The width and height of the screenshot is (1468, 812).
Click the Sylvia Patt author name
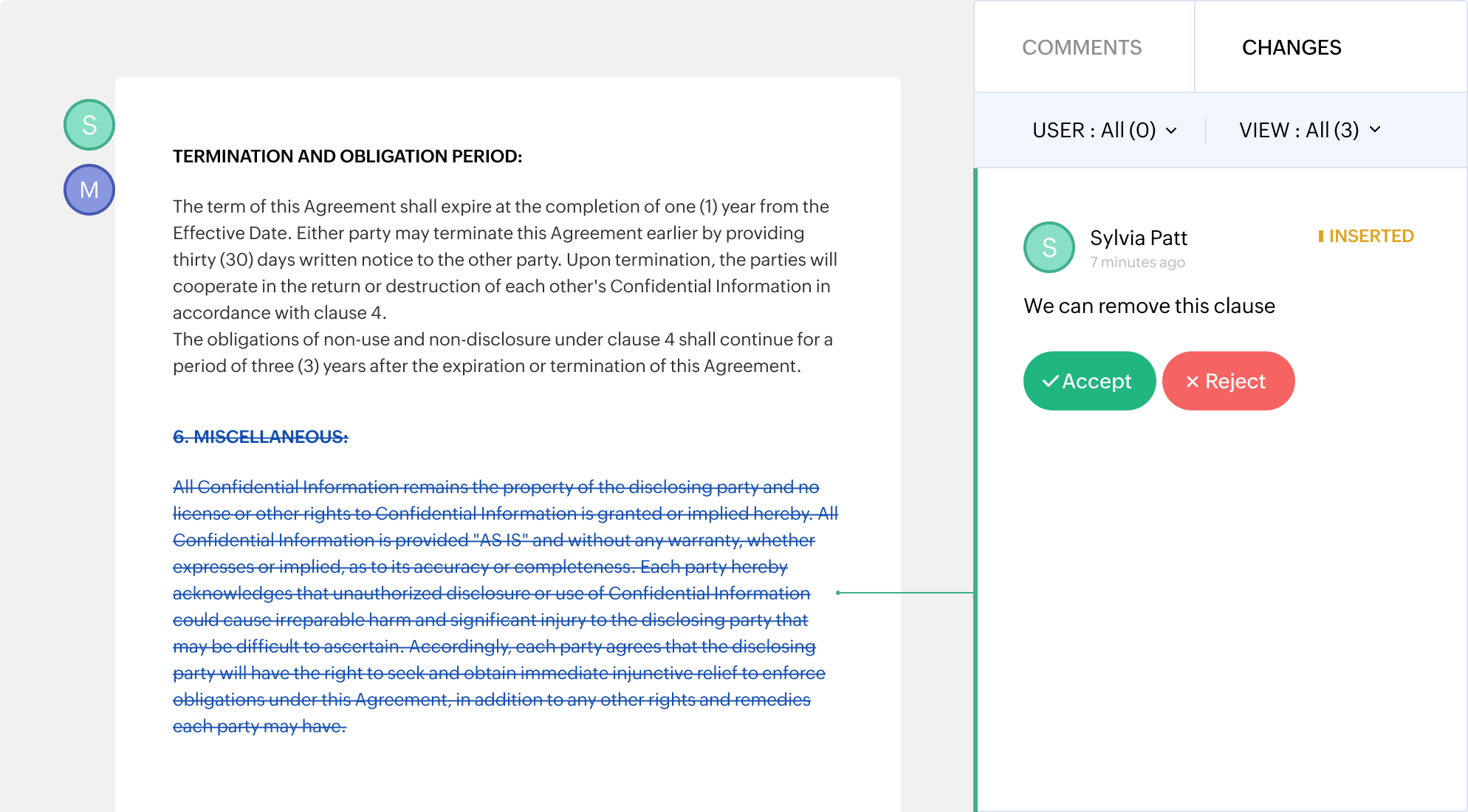pos(1138,238)
